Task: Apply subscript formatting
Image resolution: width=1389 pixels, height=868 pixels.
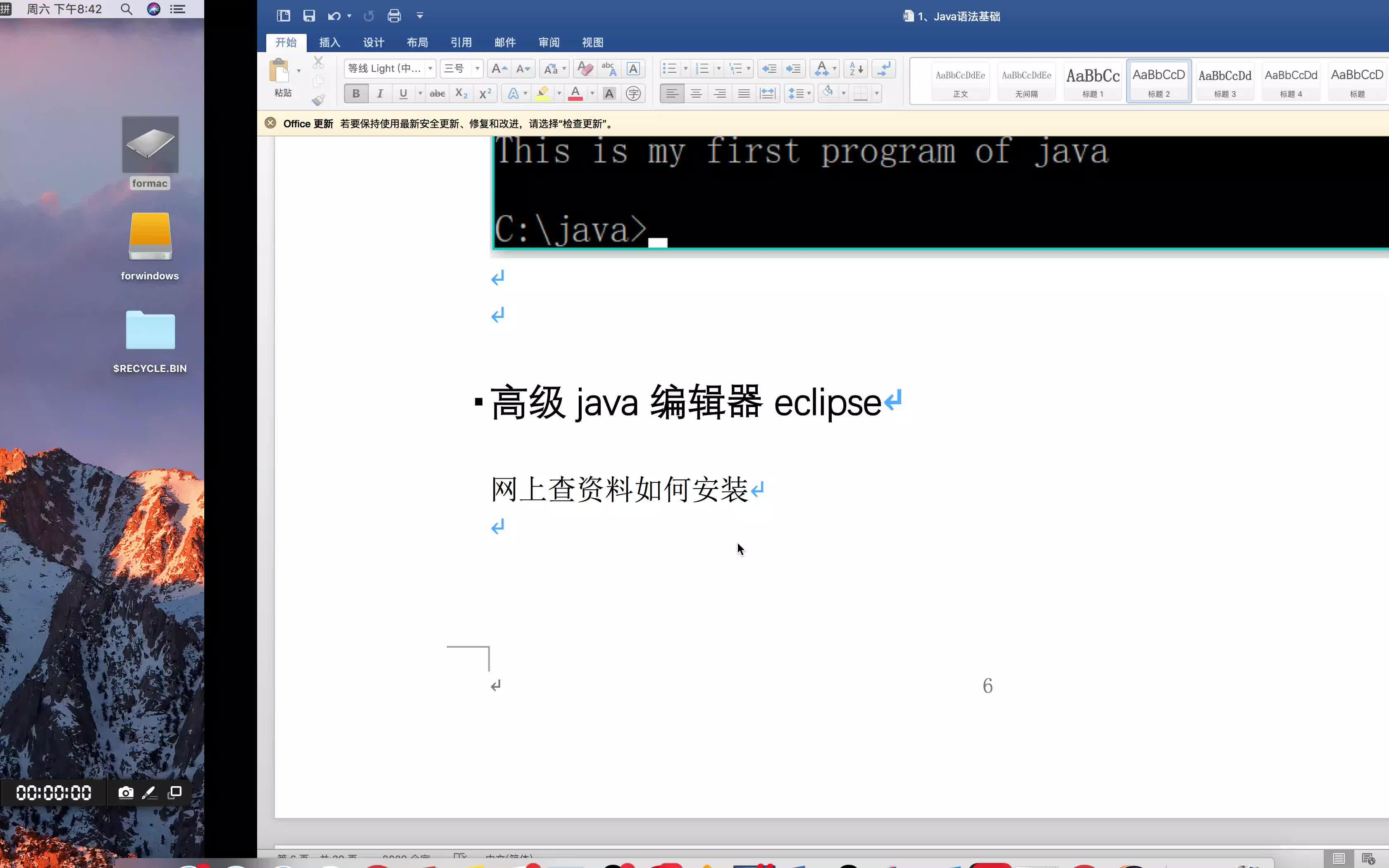Action: point(461,93)
